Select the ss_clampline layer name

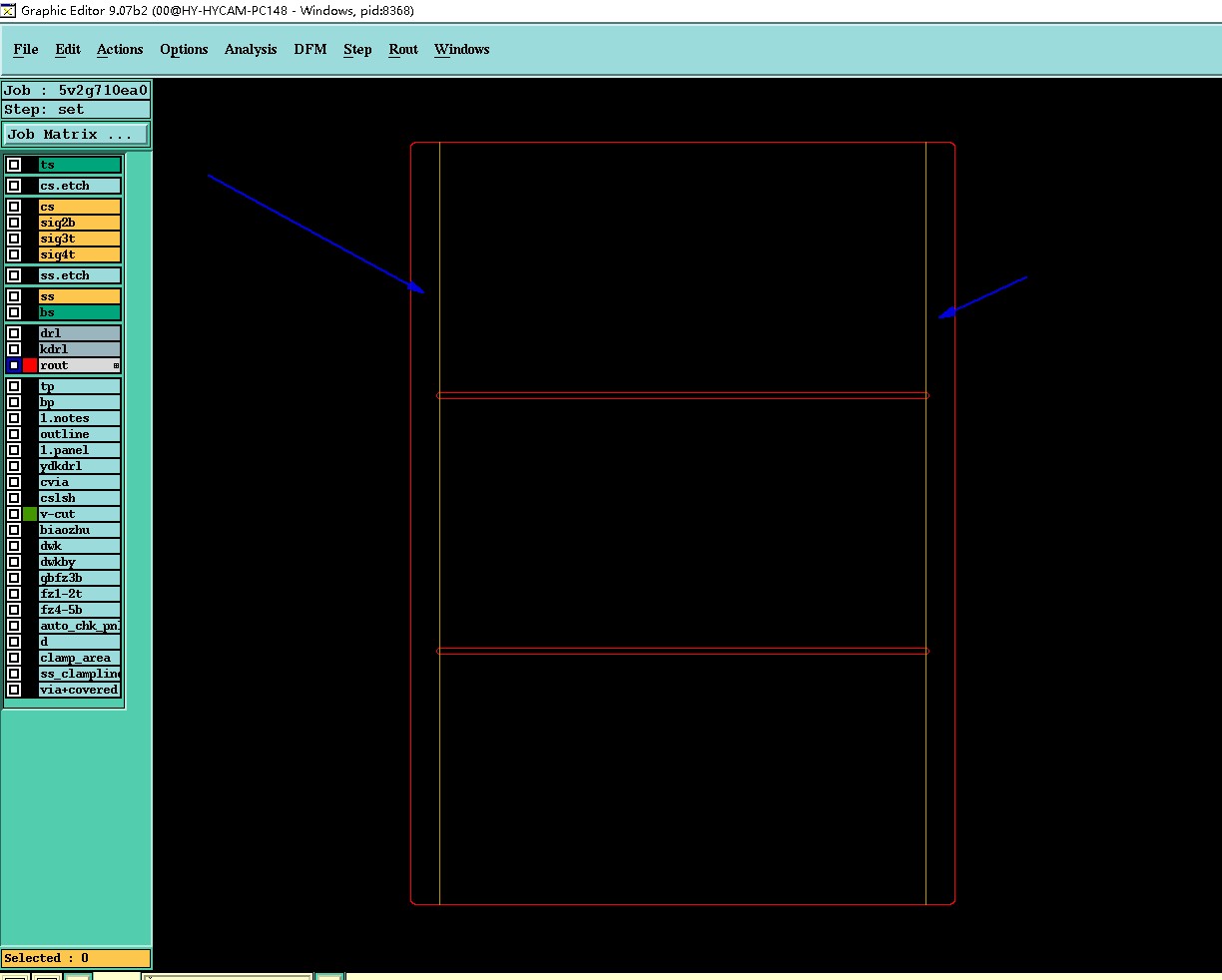80,674
